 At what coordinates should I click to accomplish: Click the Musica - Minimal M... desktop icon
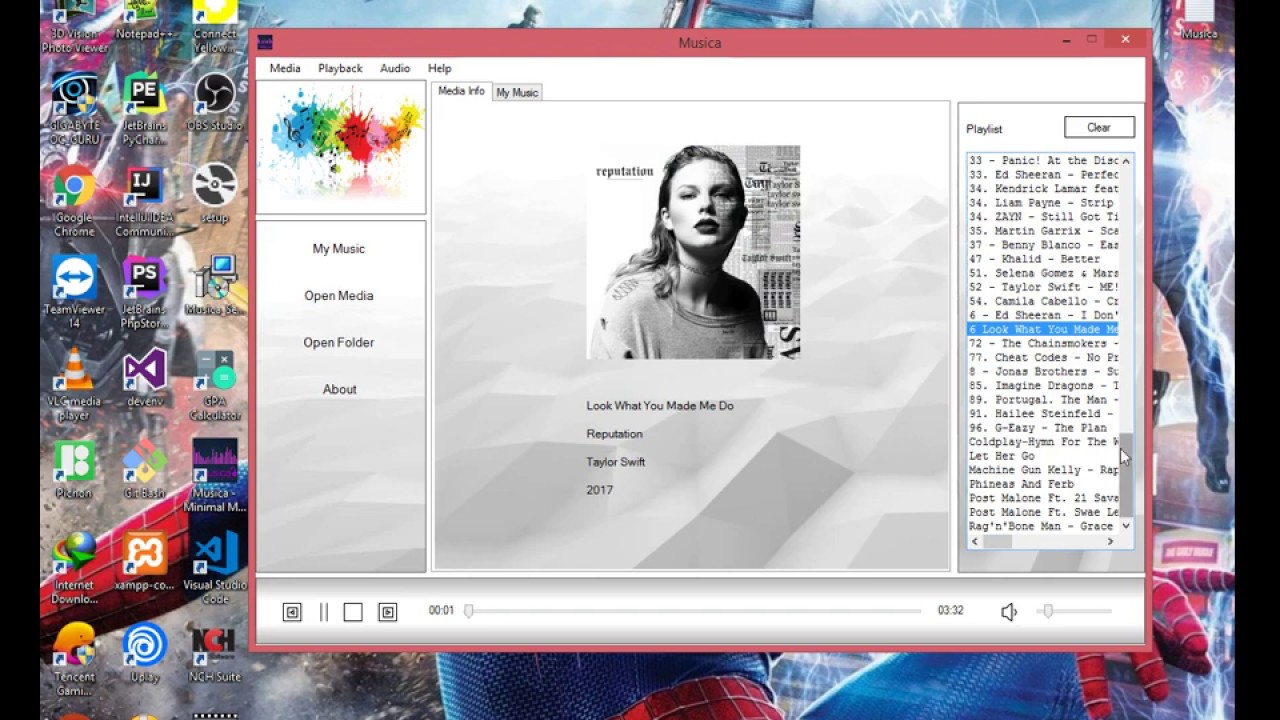[x=214, y=476]
